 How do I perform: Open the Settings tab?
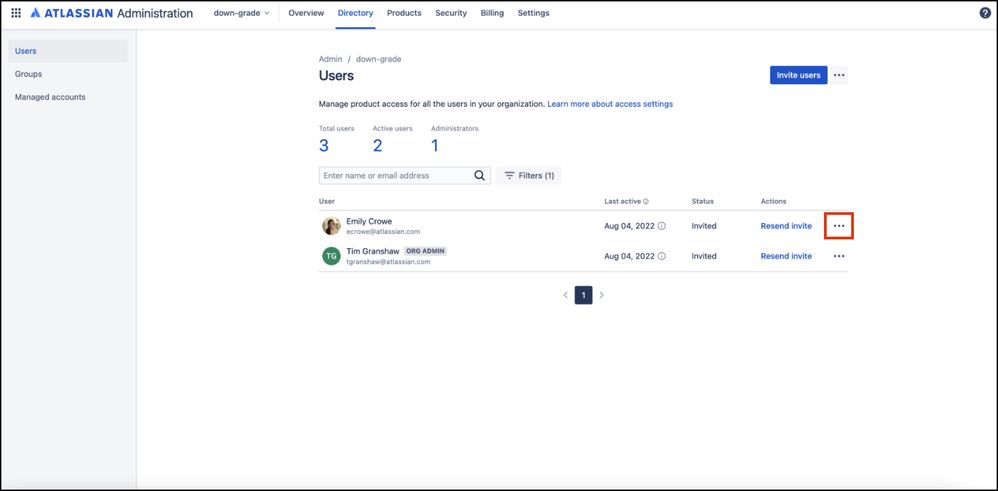[x=533, y=13]
